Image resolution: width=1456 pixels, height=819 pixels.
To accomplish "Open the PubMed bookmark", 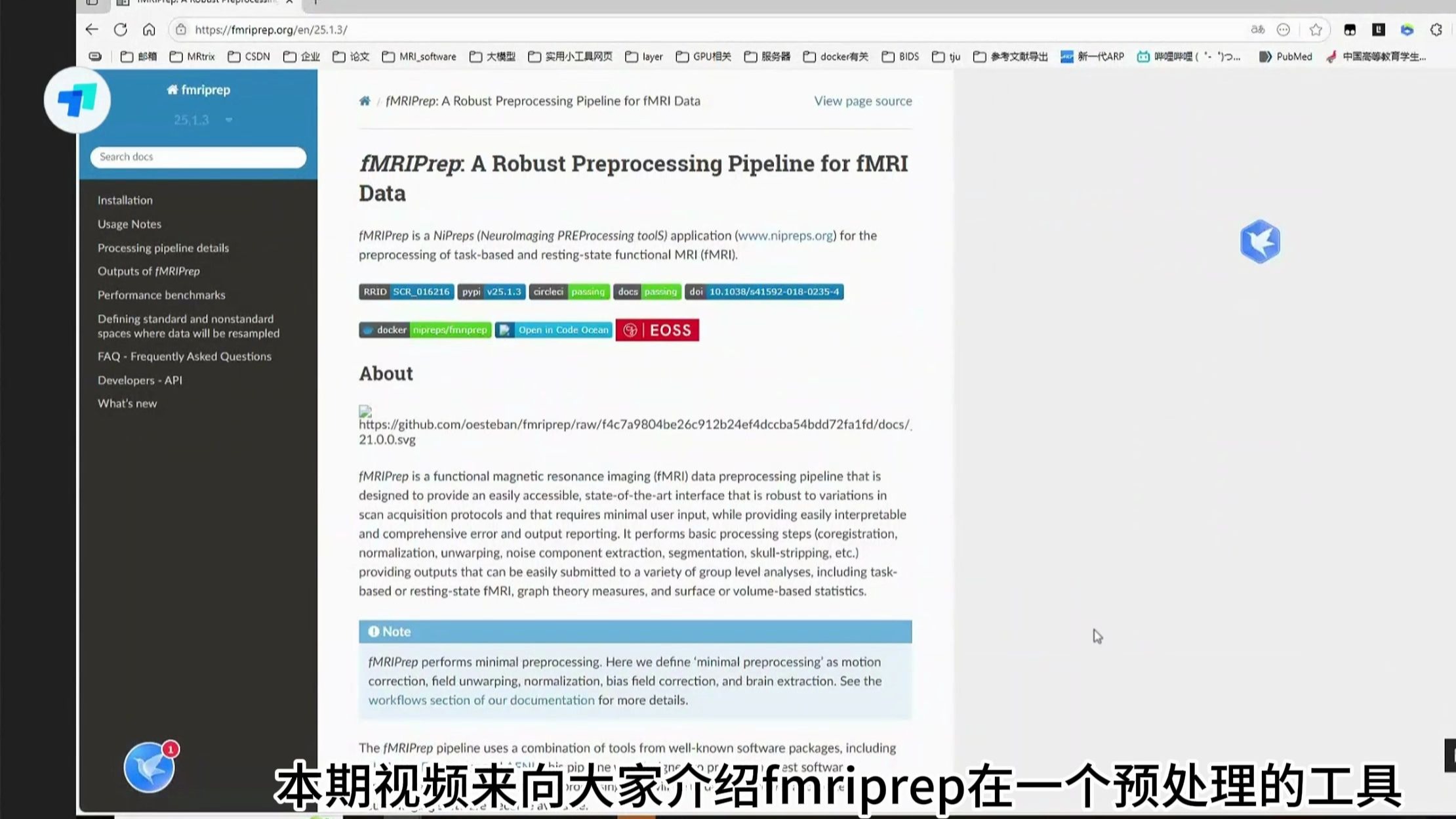I will click(1285, 56).
